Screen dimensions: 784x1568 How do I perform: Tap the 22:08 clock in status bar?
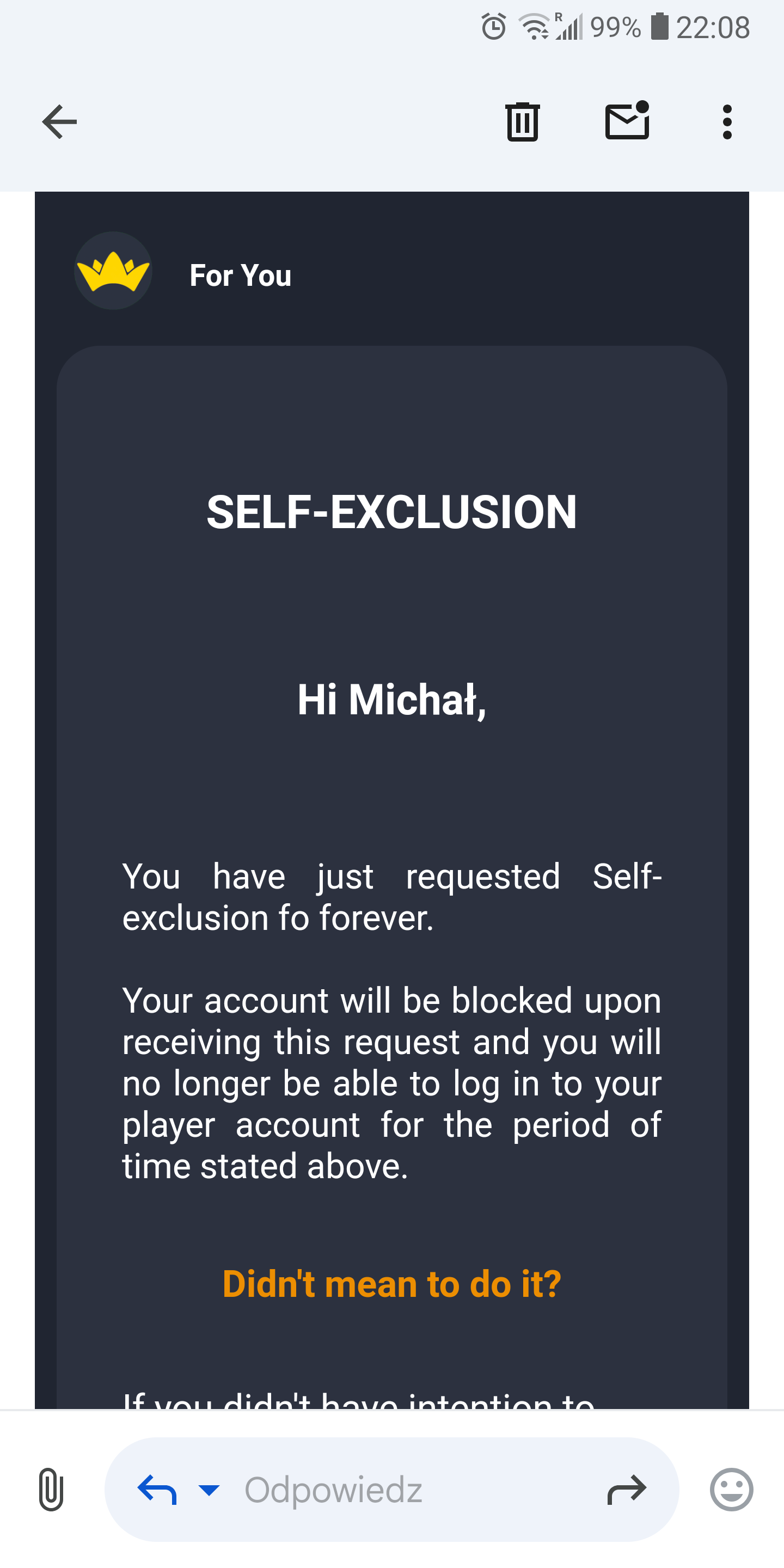[713, 28]
